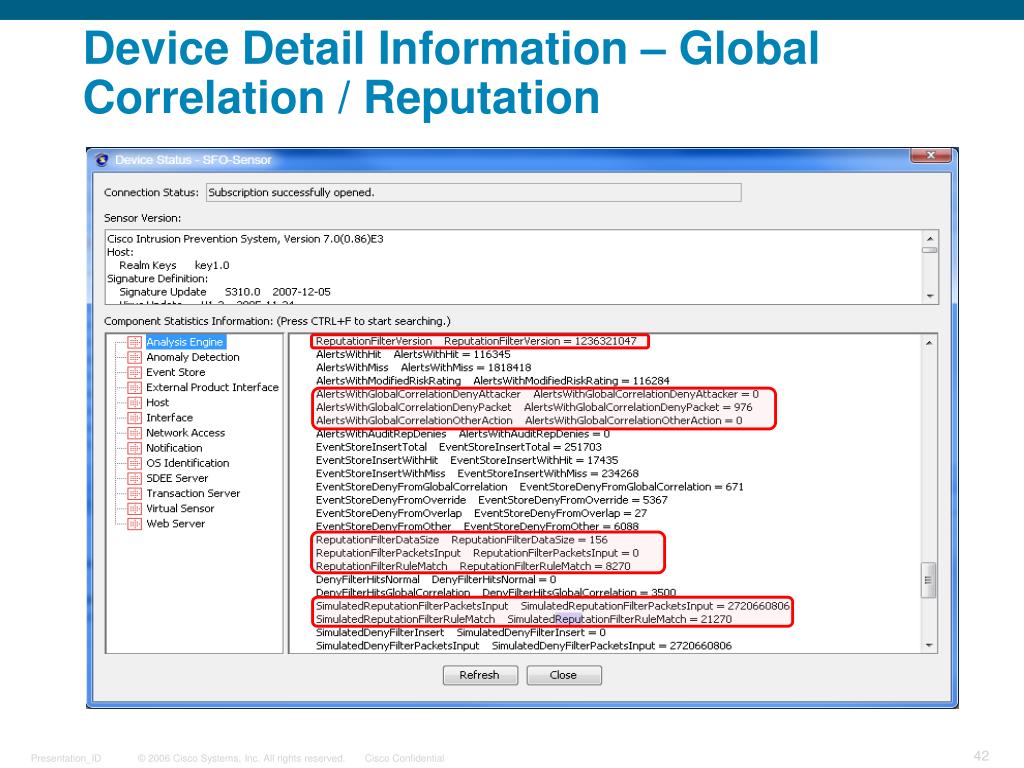Screen dimensions: 1024x768
Task: Click the Device Status window title icon
Action: coord(102,160)
